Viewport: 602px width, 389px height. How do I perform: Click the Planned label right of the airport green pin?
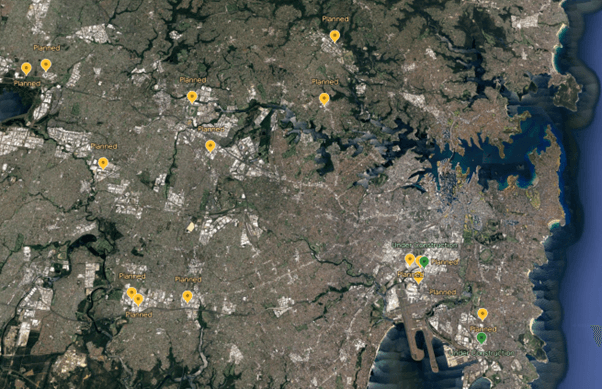(x=445, y=262)
